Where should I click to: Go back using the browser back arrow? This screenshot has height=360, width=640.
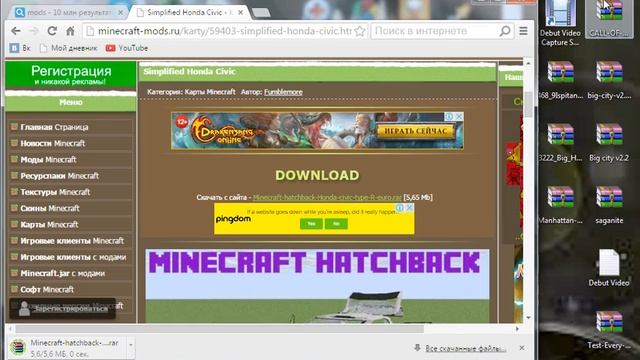tap(16, 31)
